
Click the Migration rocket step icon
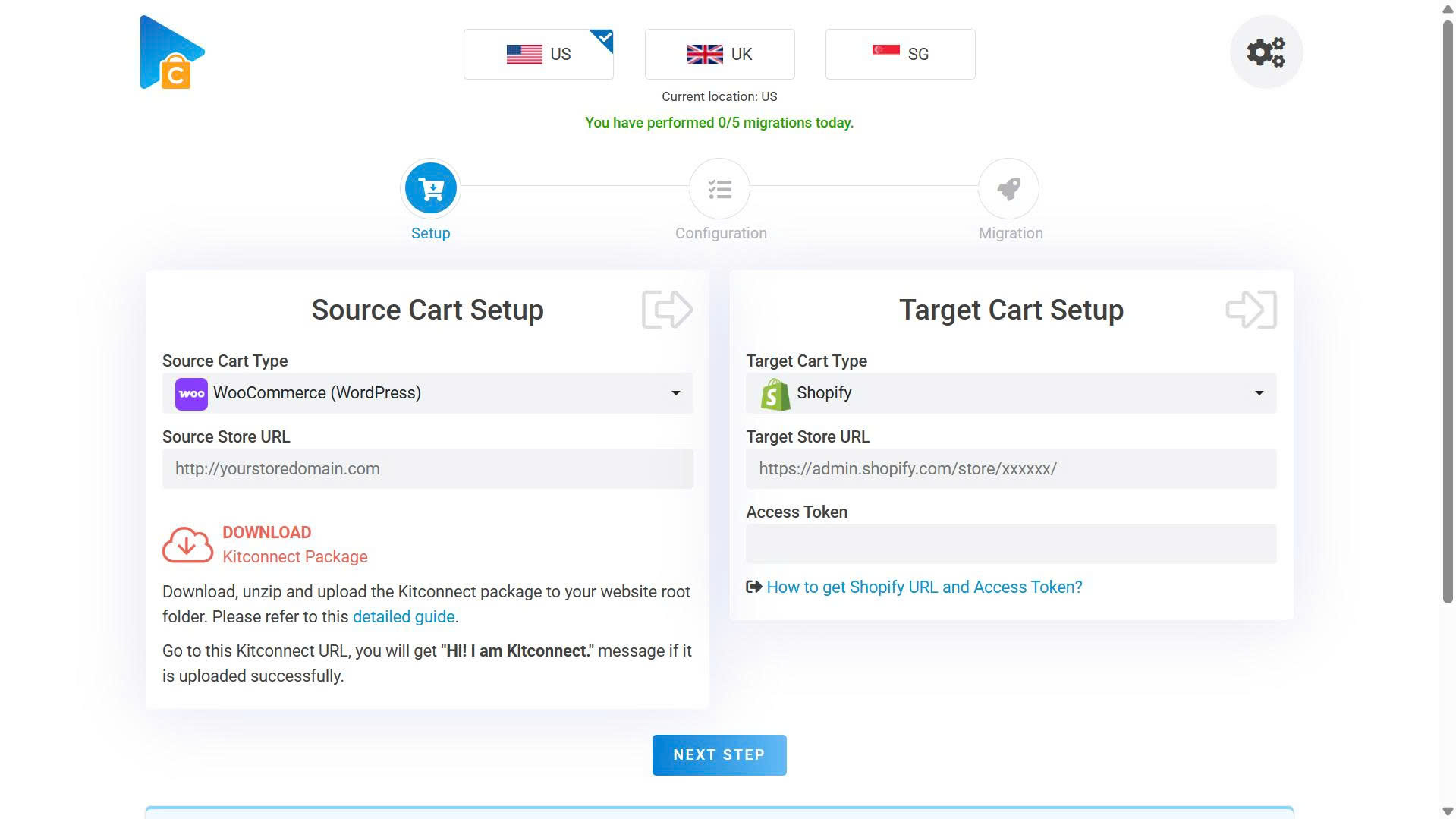[1009, 189]
